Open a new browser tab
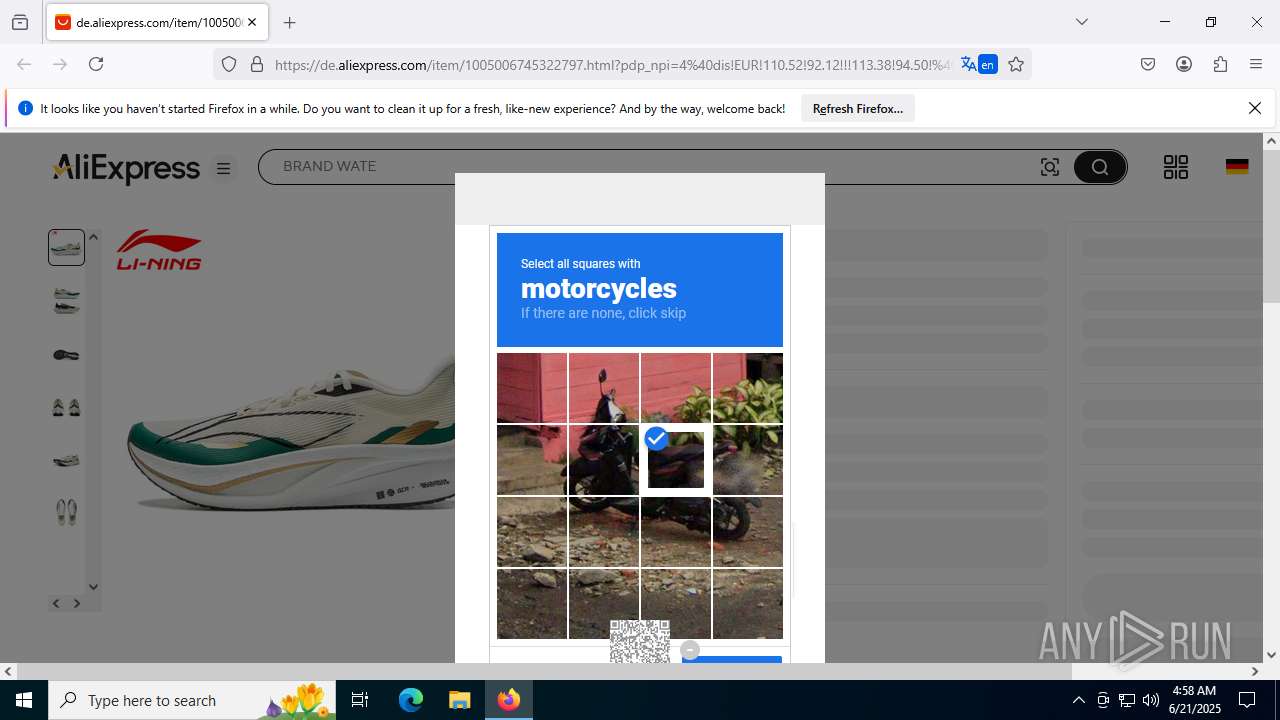The width and height of the screenshot is (1280, 720). (289, 22)
